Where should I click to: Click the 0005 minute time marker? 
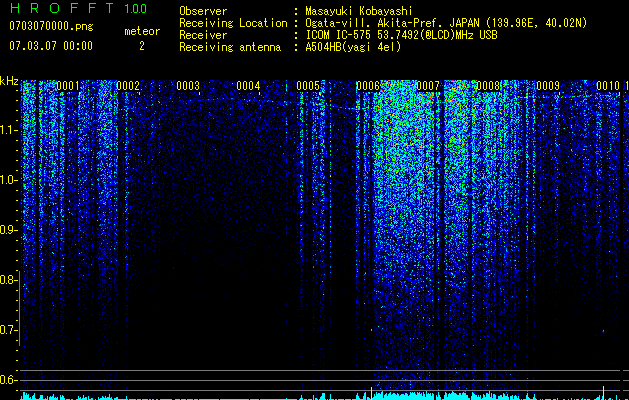[x=308, y=86]
